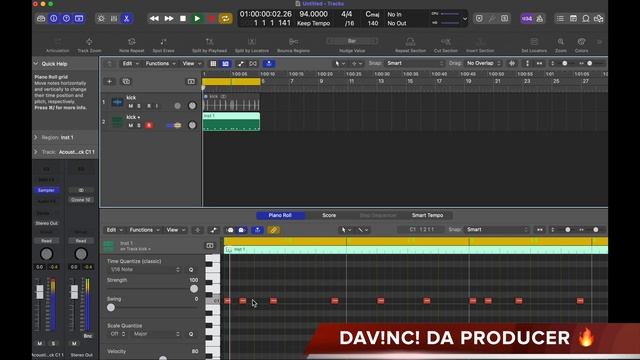Switch to the Piano Roll tab
This screenshot has width=640, height=360.
pos(280,215)
